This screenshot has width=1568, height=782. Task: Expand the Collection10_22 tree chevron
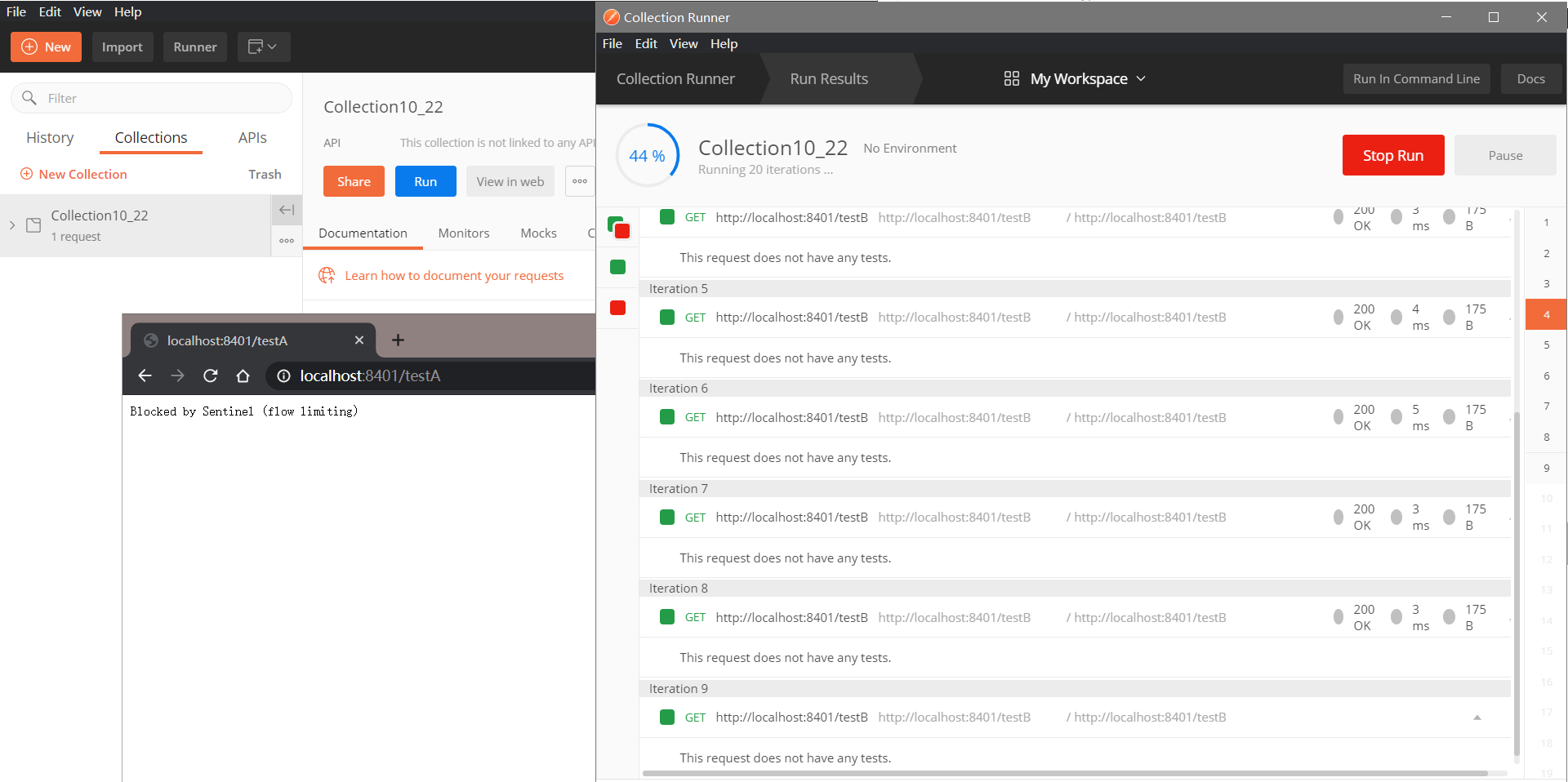click(12, 225)
